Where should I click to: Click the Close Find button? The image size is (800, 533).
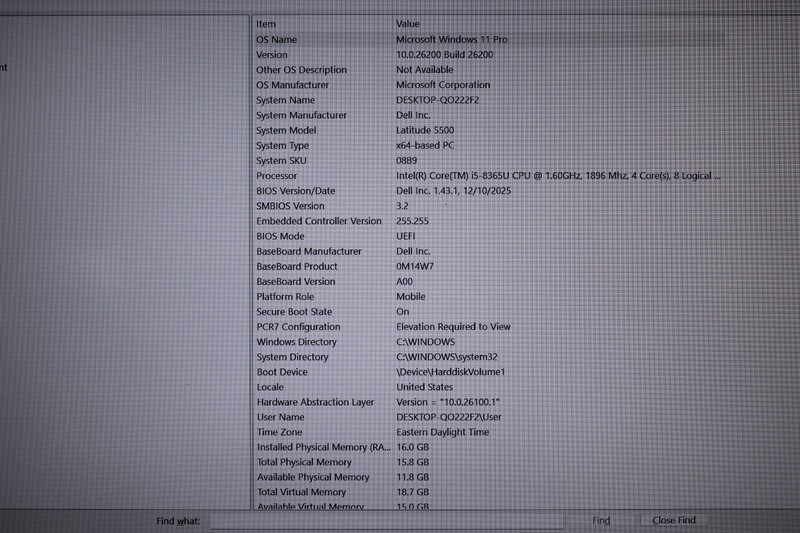673,520
